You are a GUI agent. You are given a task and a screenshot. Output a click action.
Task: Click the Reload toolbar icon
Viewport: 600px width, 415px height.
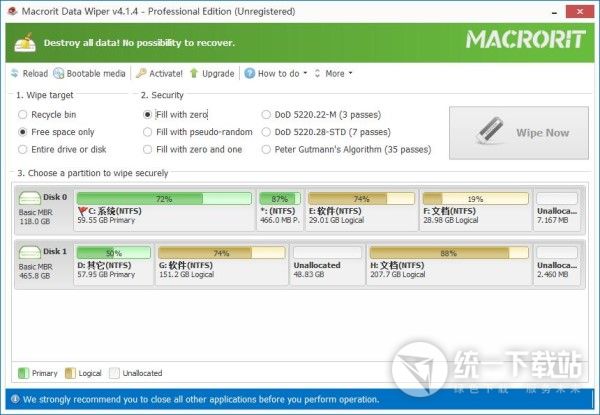(x=14, y=73)
